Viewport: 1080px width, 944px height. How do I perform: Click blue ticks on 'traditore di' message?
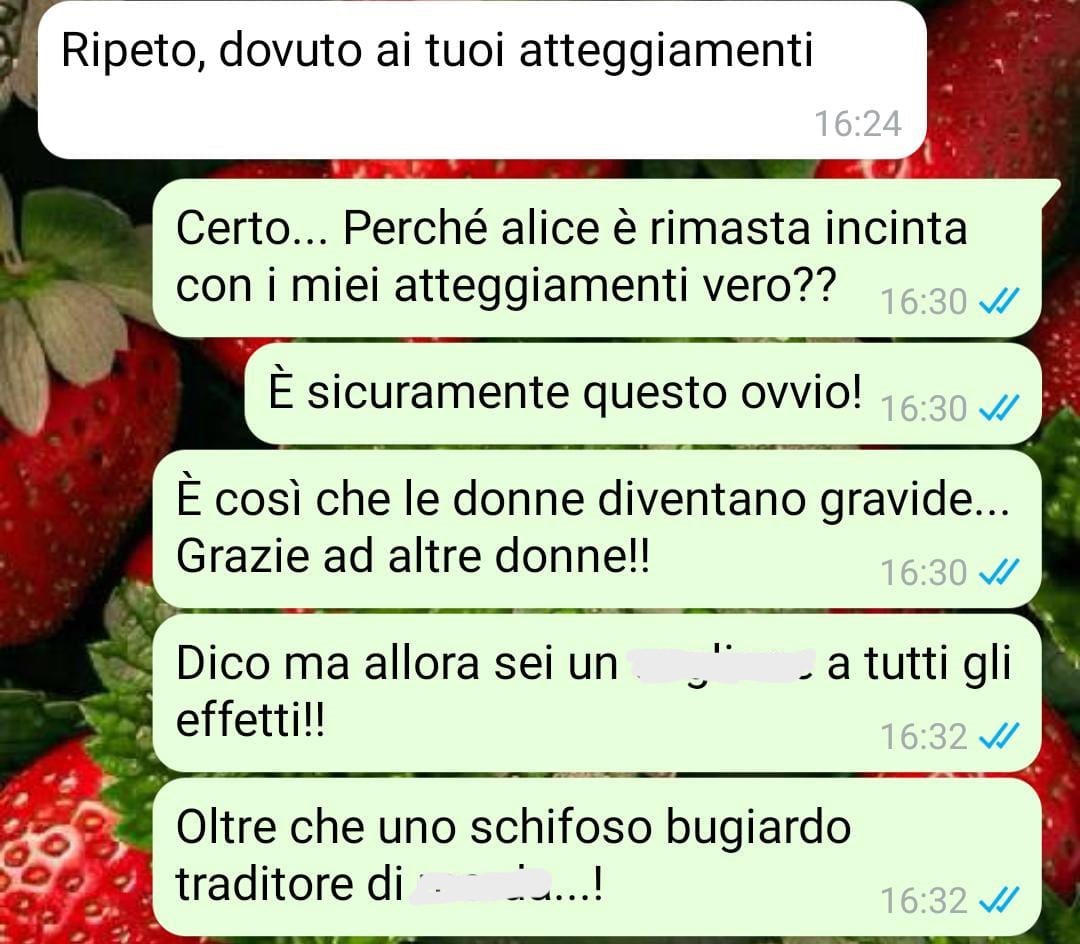pyautogui.click(x=999, y=900)
